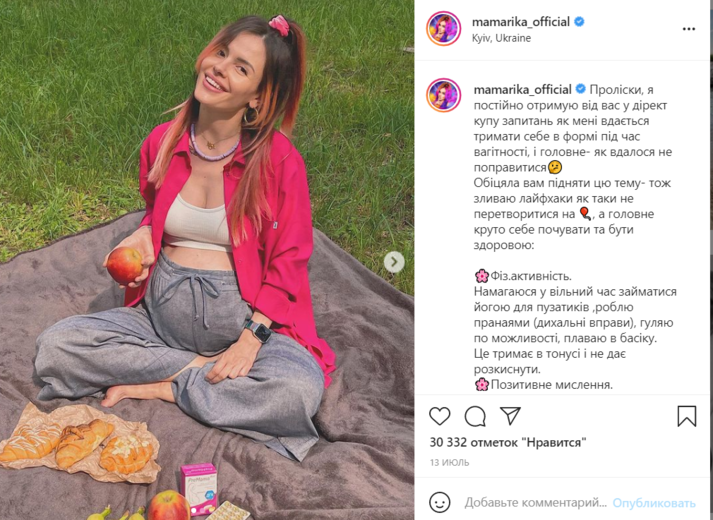Image resolution: width=713 pixels, height=520 pixels.
Task: Open mamarika_official profile from the header
Action: (x=521, y=22)
